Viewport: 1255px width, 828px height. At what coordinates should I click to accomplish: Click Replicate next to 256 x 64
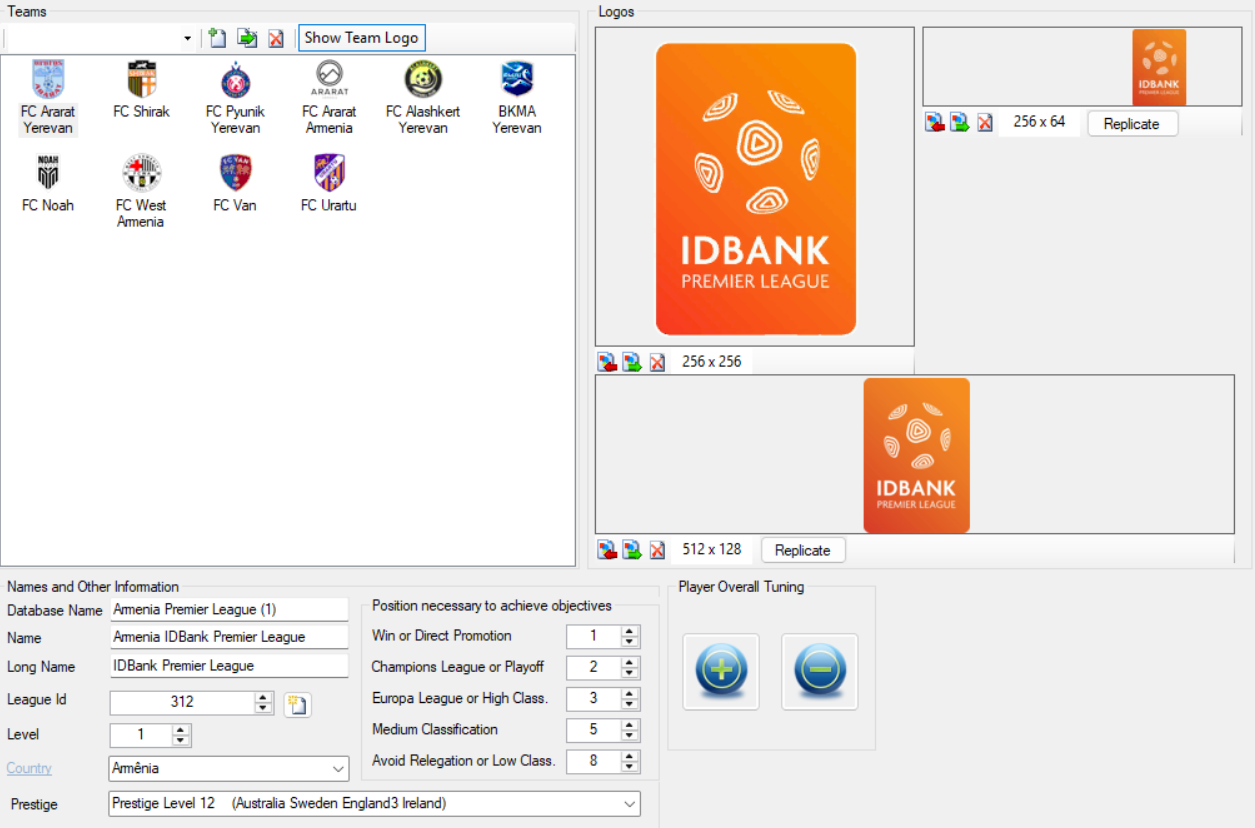(x=1132, y=124)
